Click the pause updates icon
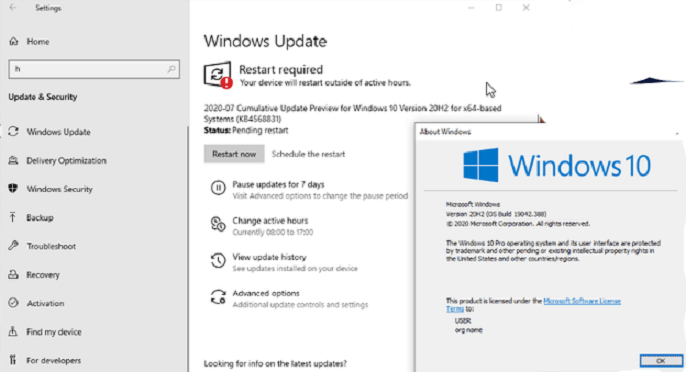Image resolution: width=686 pixels, height=372 pixels. coord(218,188)
